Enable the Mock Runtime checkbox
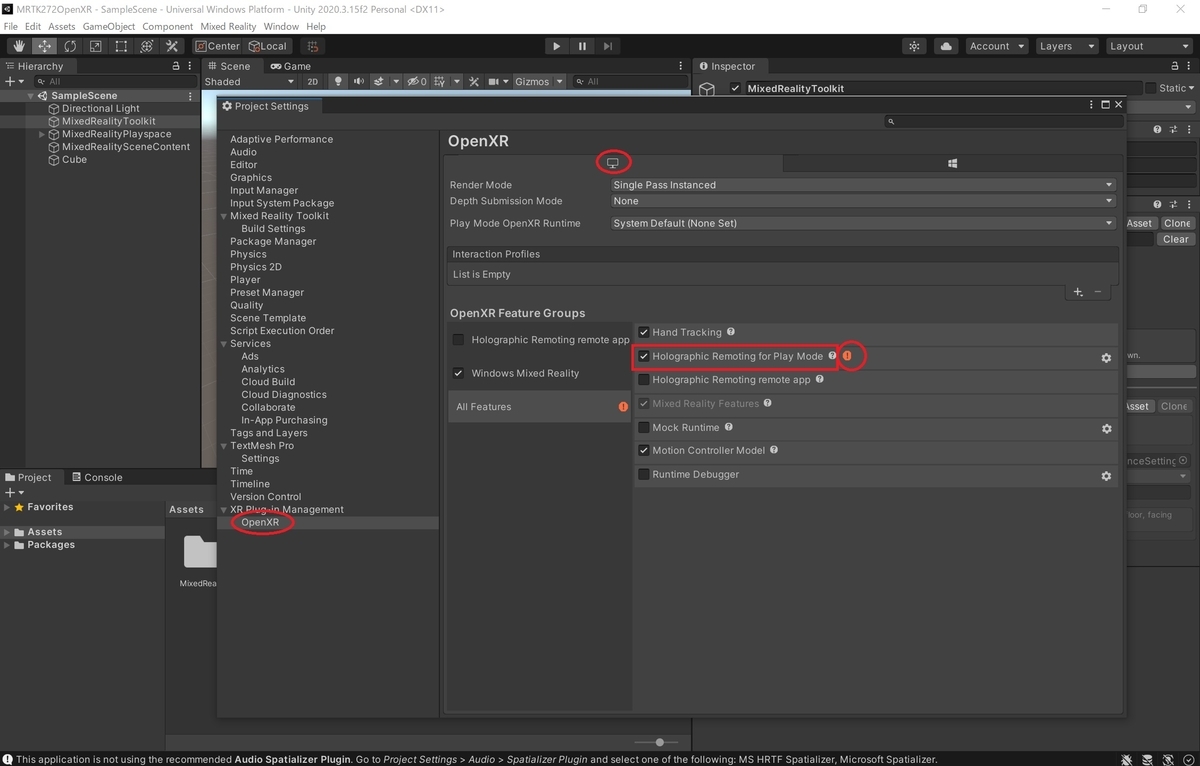The image size is (1200, 766). point(644,427)
